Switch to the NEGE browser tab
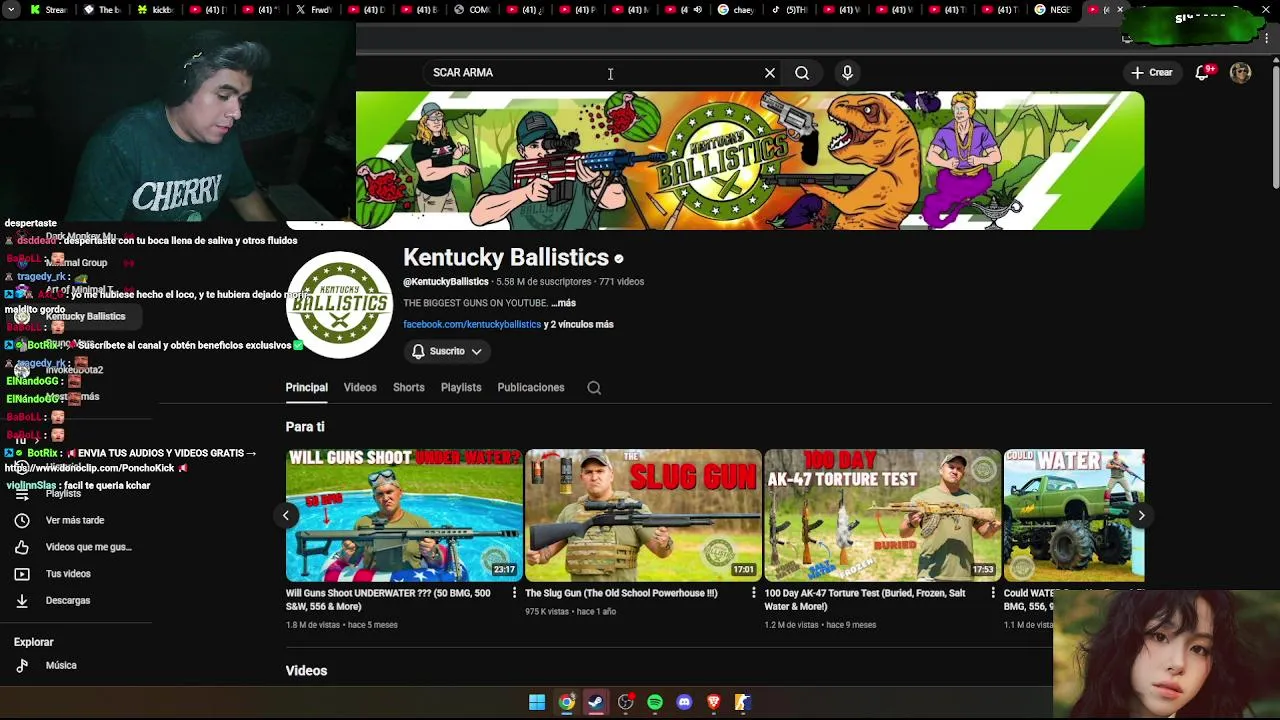This screenshot has height=720, width=1280. click(x=1052, y=10)
